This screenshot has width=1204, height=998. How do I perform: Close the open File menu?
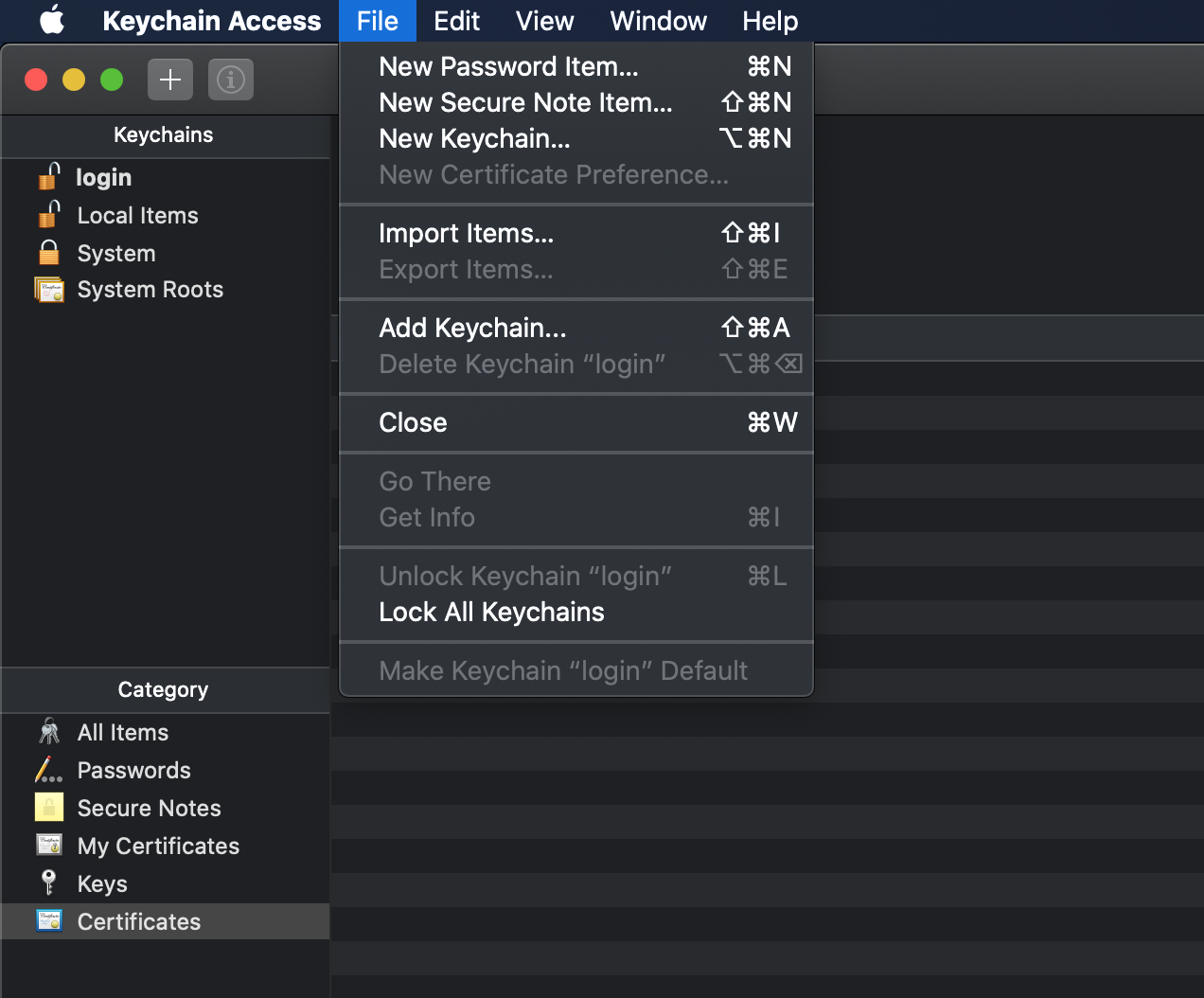tap(378, 21)
